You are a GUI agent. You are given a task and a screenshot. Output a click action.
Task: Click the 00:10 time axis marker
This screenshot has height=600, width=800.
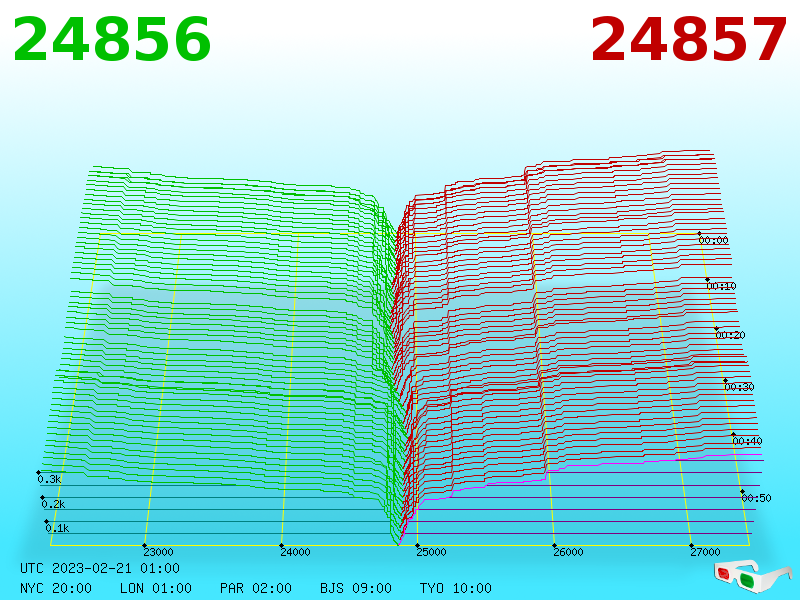coord(721,286)
